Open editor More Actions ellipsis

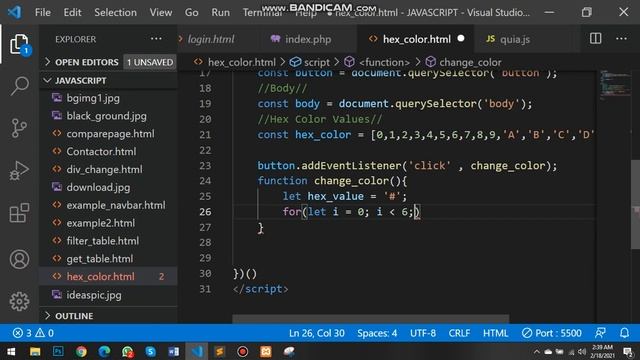click(x=621, y=39)
